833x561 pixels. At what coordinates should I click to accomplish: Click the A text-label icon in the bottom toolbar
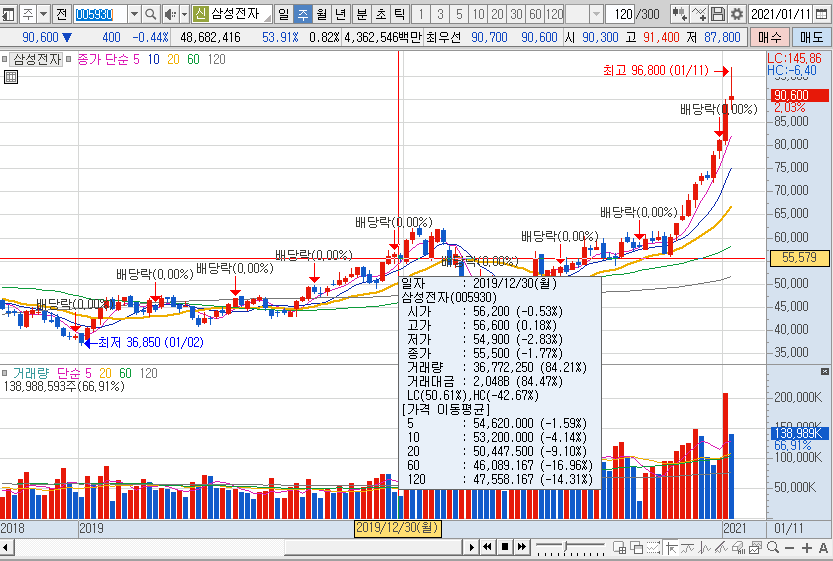tap(823, 548)
